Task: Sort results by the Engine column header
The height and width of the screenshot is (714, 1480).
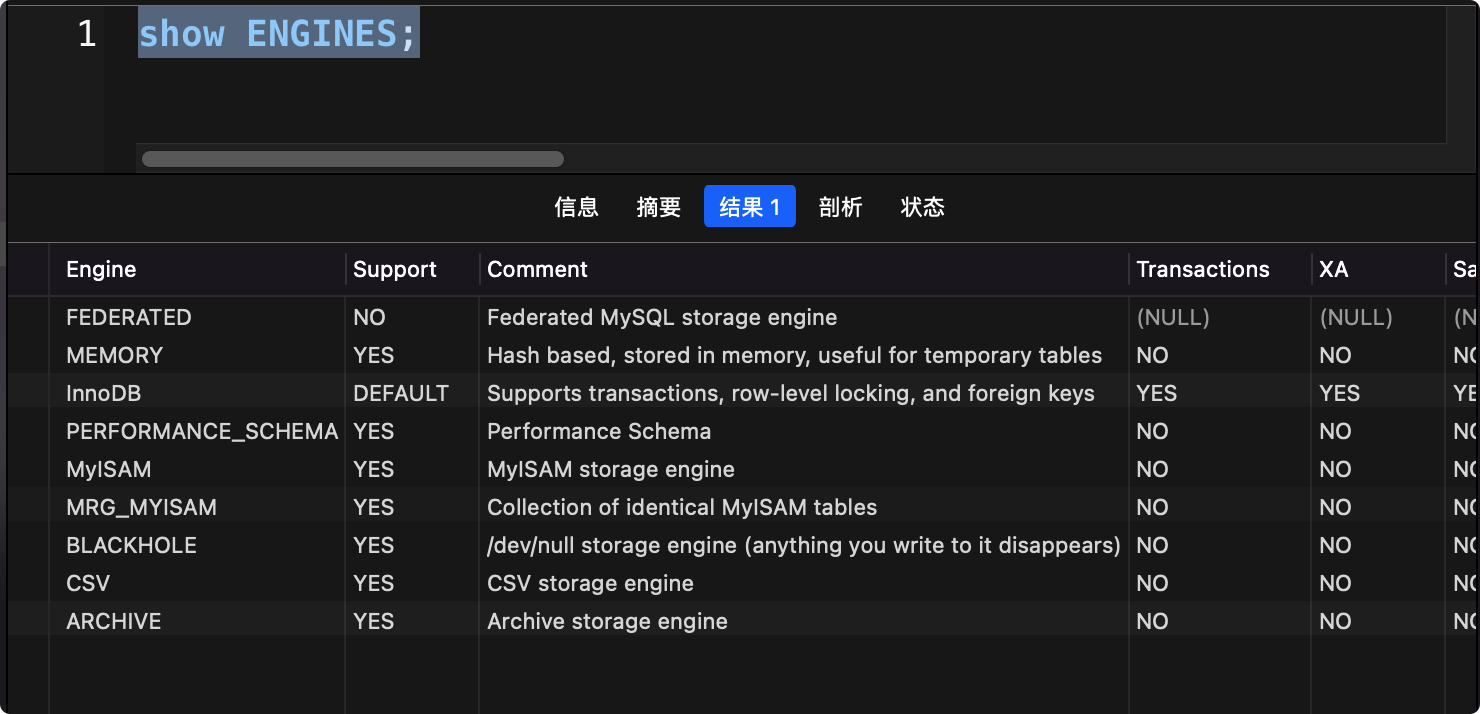Action: coord(100,269)
